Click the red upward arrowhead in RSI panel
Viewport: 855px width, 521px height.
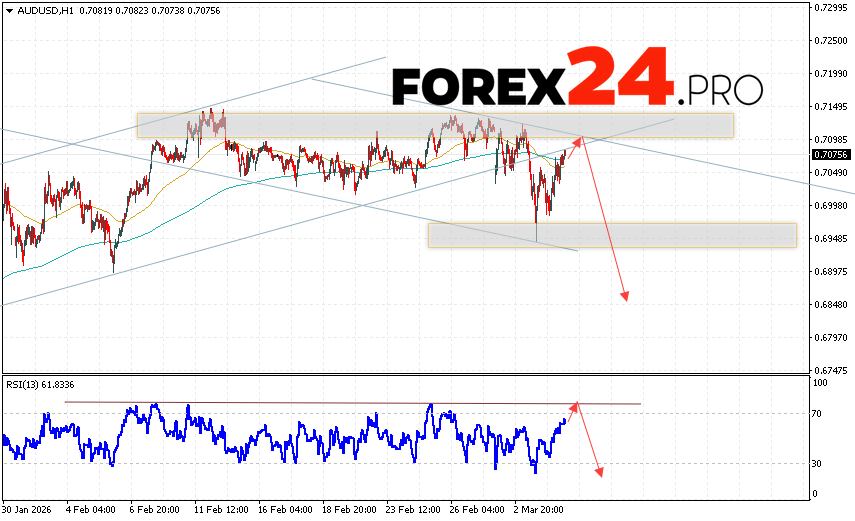coord(575,405)
